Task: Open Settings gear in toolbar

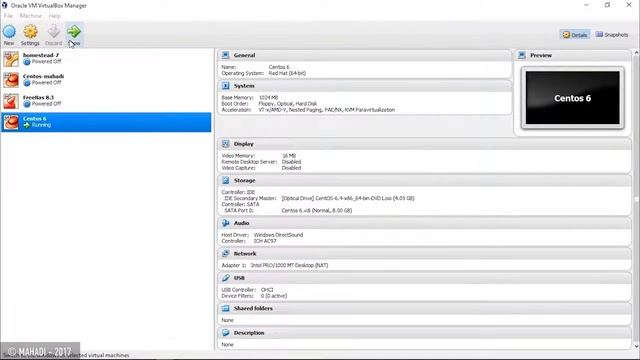Action: [30, 31]
